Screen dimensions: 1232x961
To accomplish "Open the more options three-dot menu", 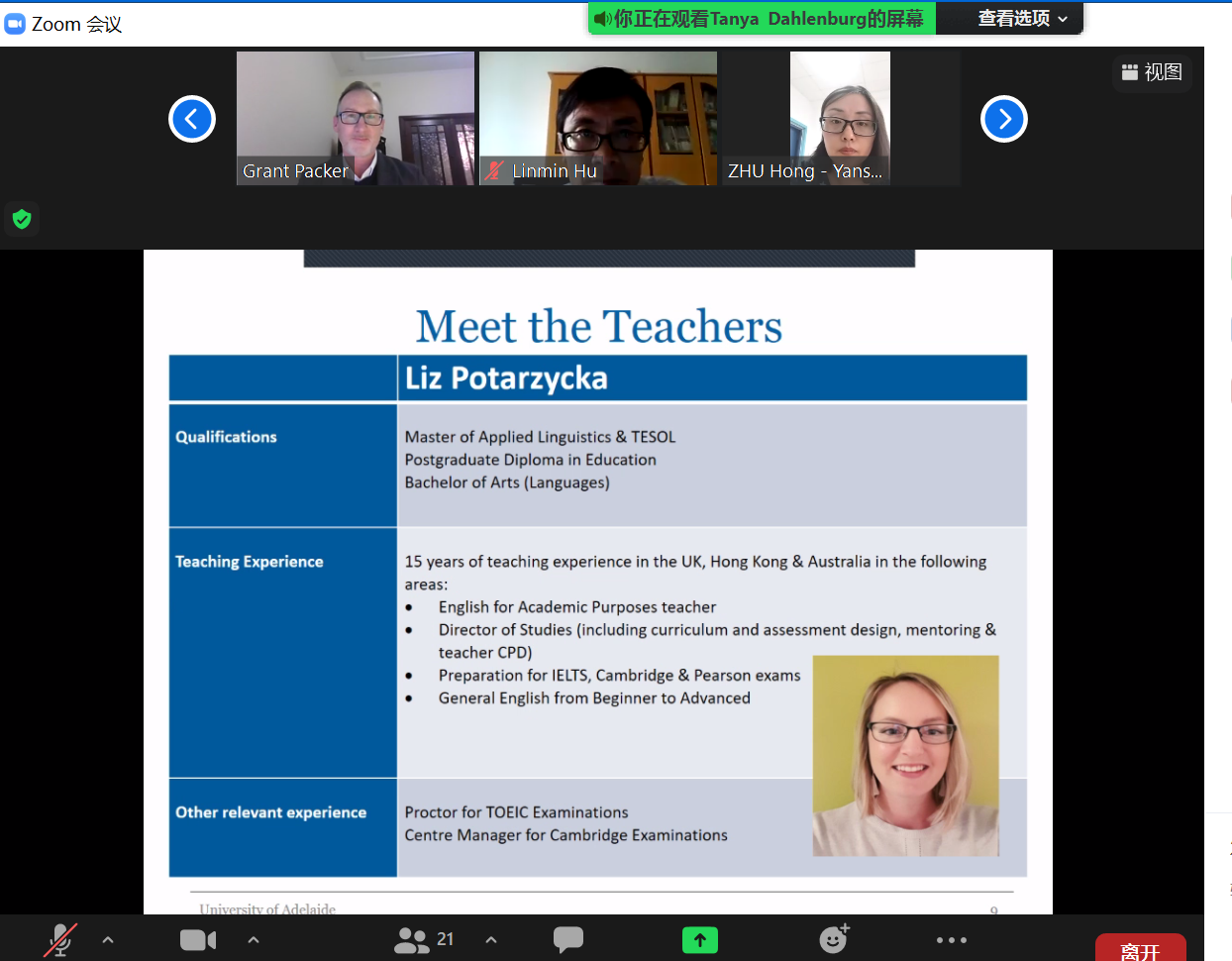I will tap(951, 939).
